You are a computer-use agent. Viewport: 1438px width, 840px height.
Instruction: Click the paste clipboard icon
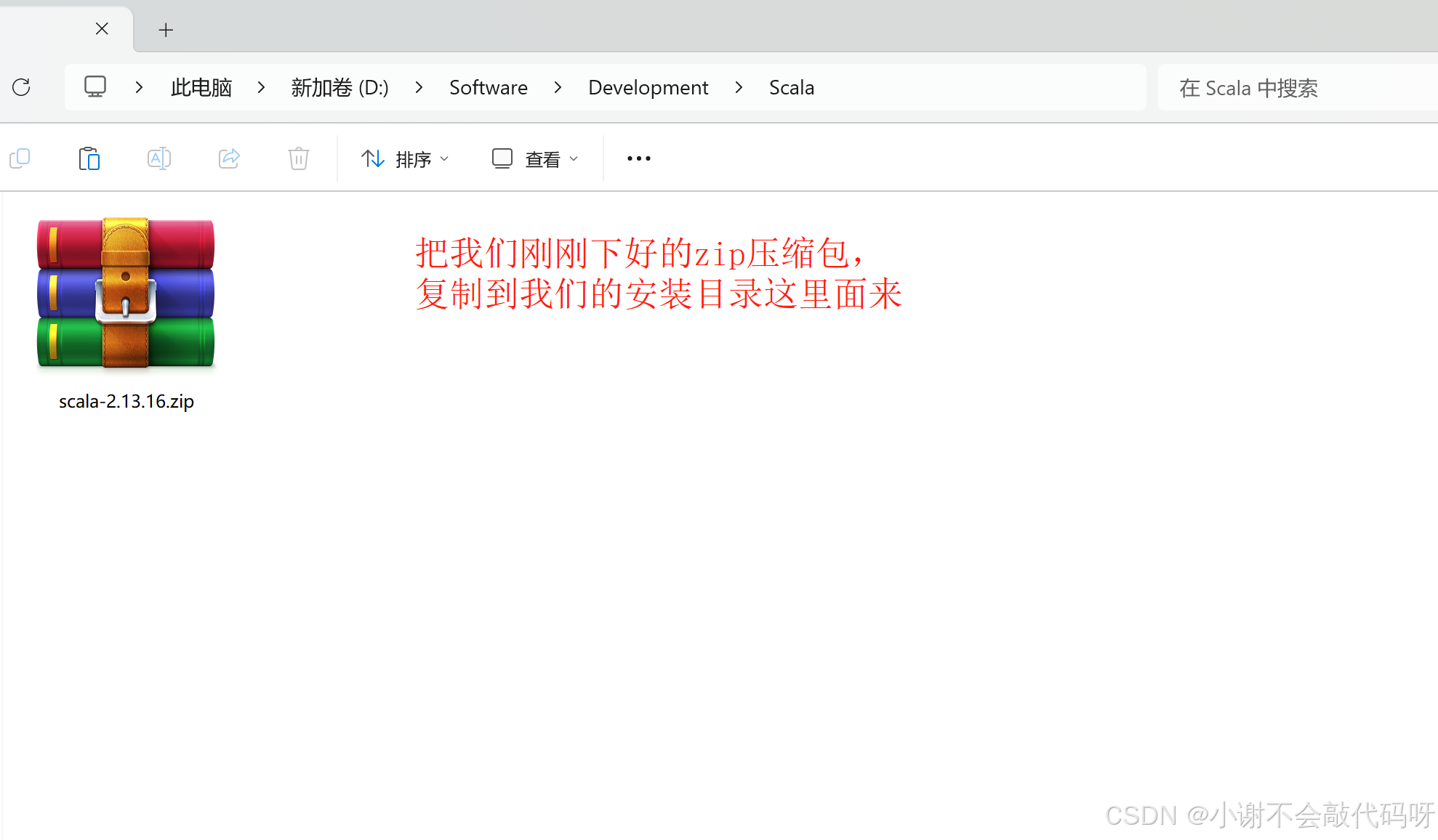pos(89,158)
